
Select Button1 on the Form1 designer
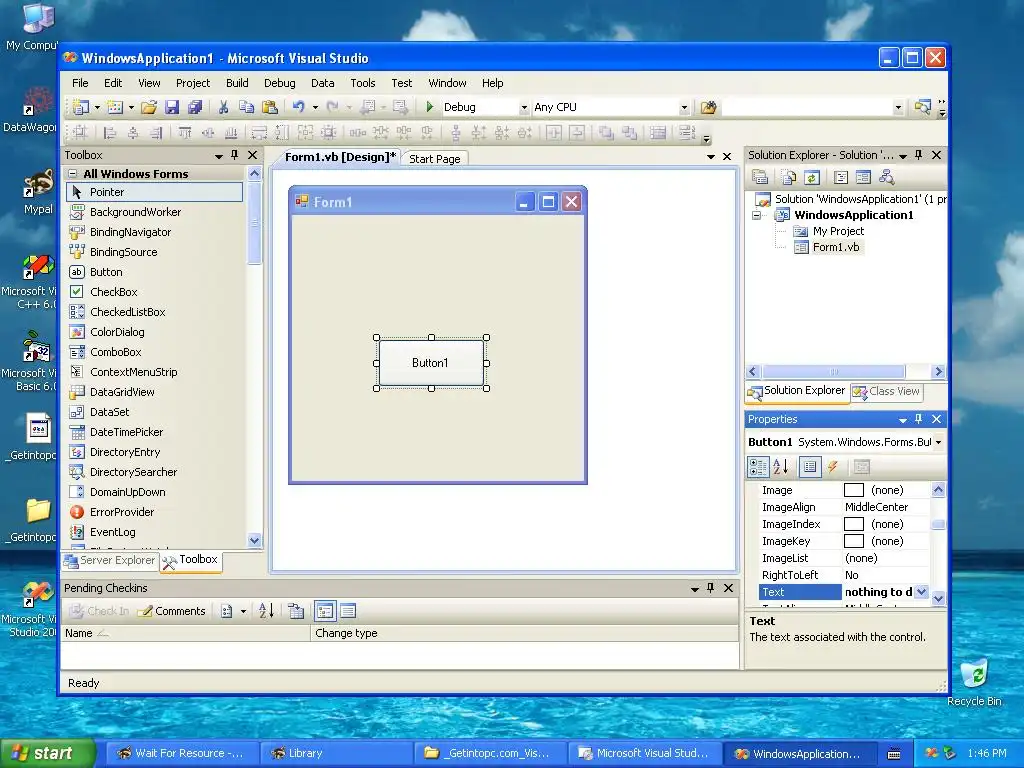click(431, 362)
